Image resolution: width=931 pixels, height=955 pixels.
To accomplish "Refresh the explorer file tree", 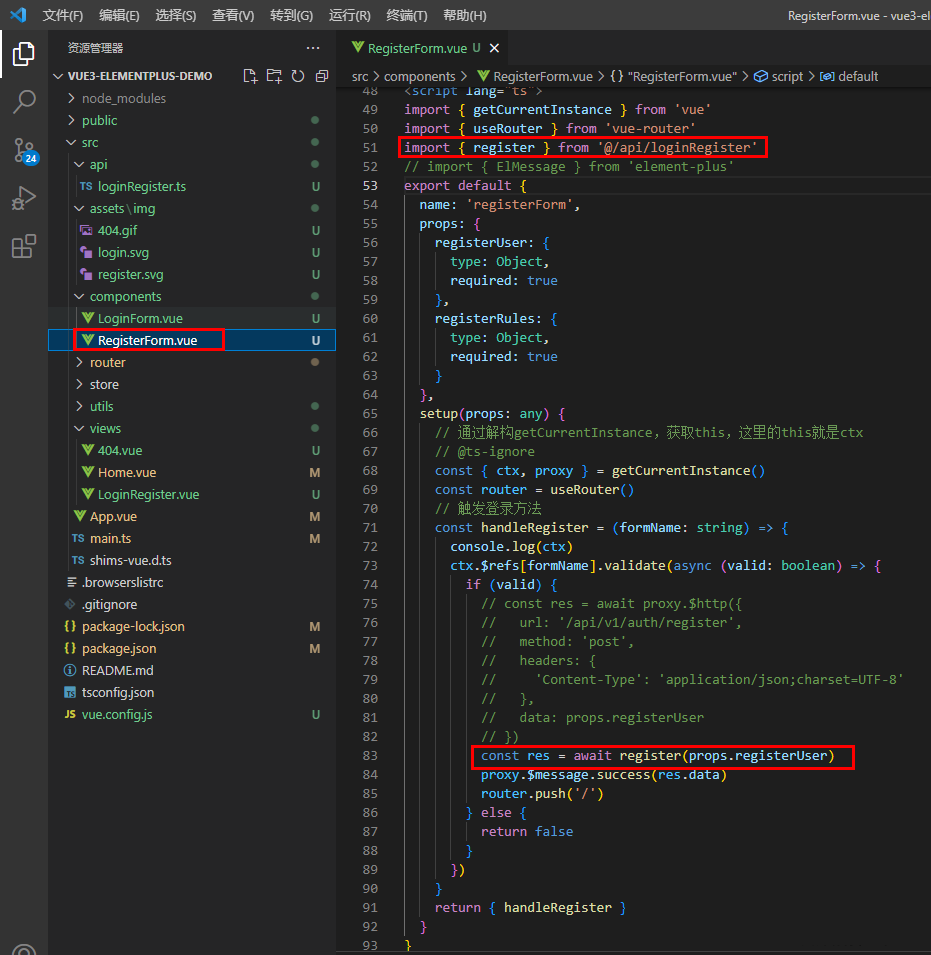I will click(298, 76).
